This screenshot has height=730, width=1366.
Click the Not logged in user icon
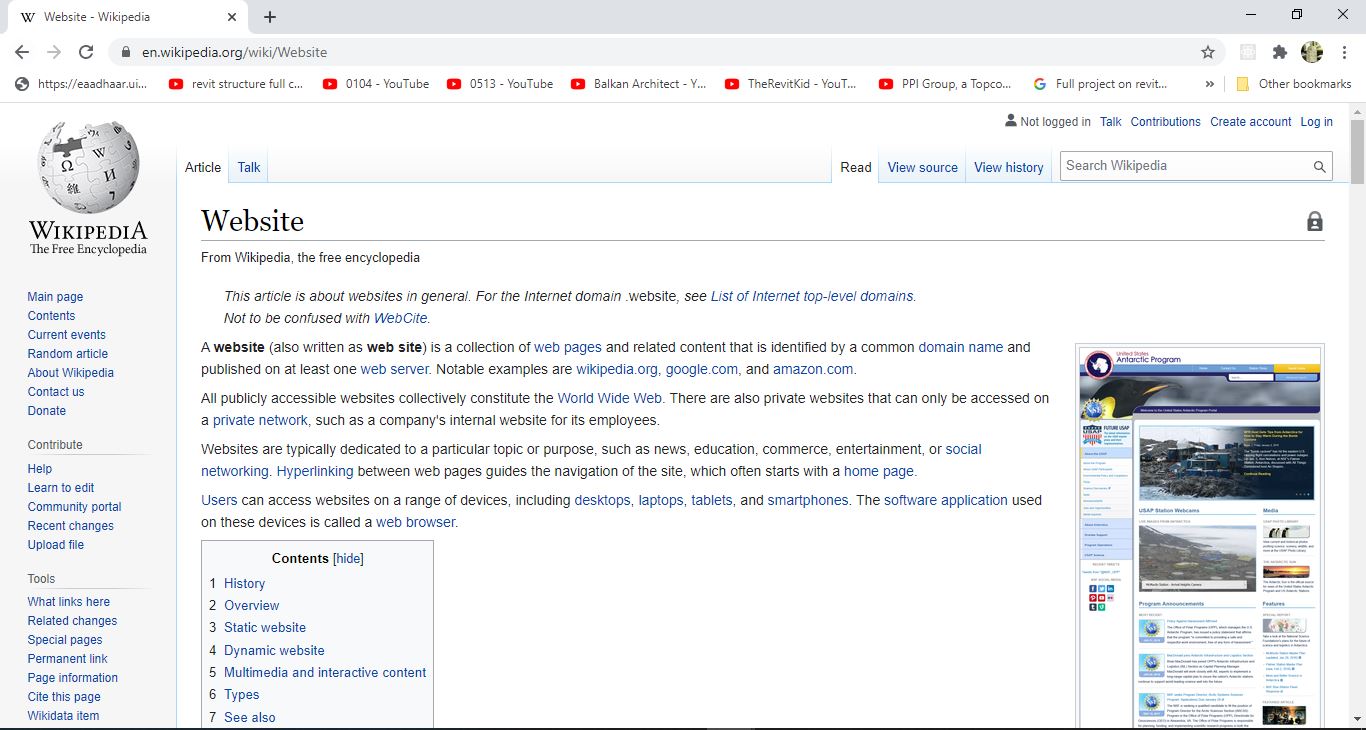(x=1010, y=121)
